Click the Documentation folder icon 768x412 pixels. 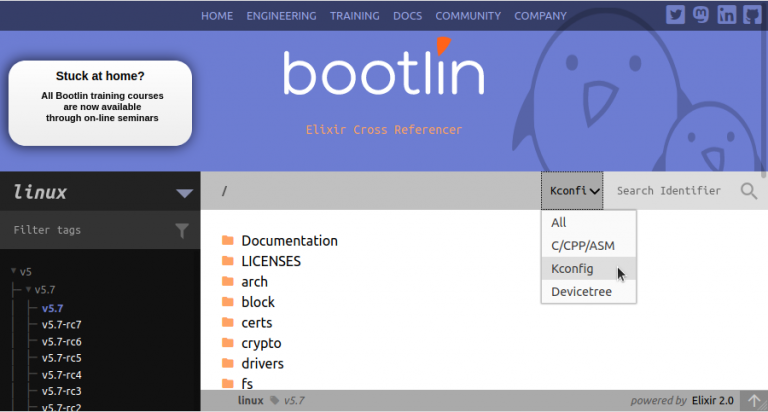(228, 240)
